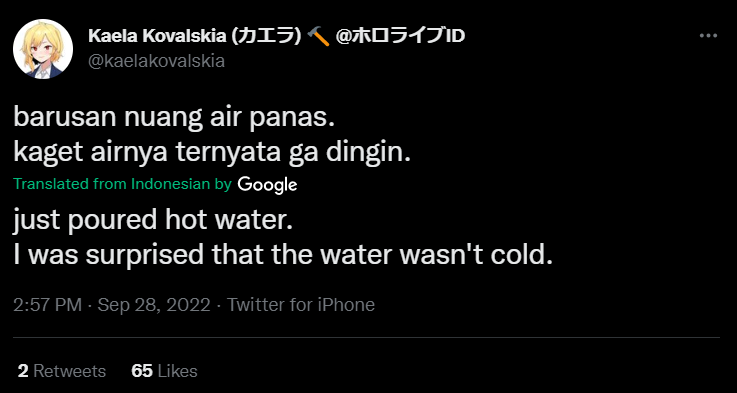737x393 pixels.
Task: Click the Google logo beside the translation label
Action: click(x=267, y=185)
